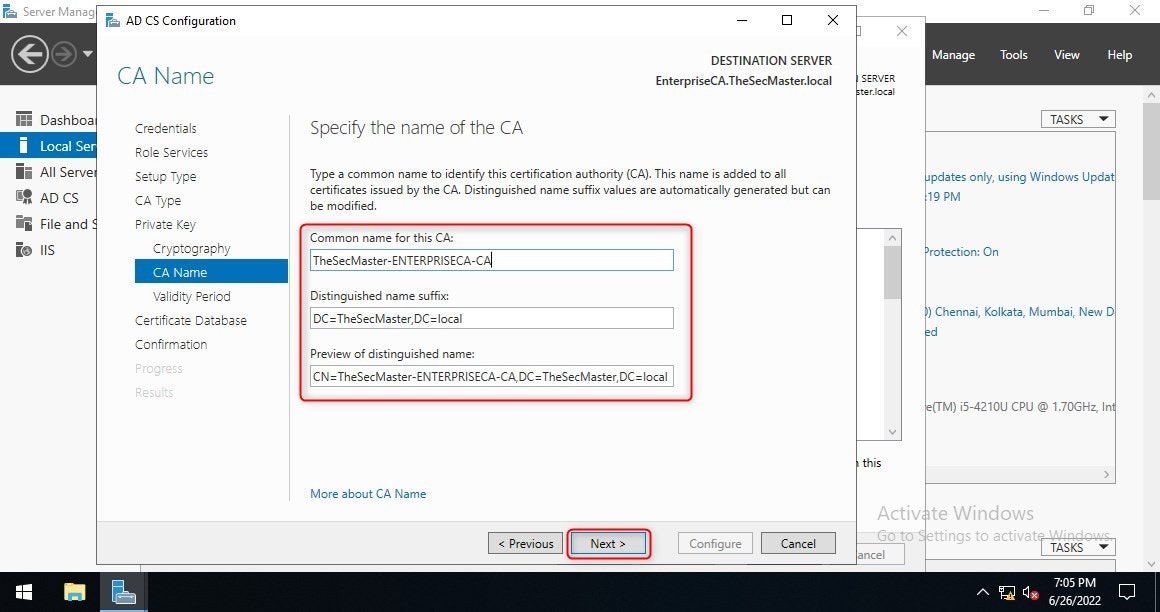The height and width of the screenshot is (612, 1160).
Task: Open the Windows Start menu
Action: point(24,592)
